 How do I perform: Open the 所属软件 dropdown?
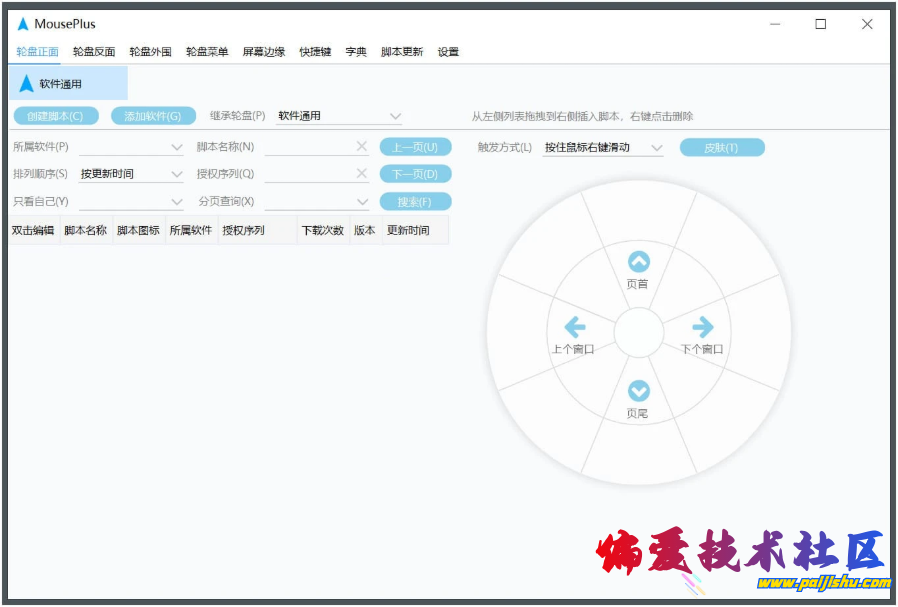(177, 147)
